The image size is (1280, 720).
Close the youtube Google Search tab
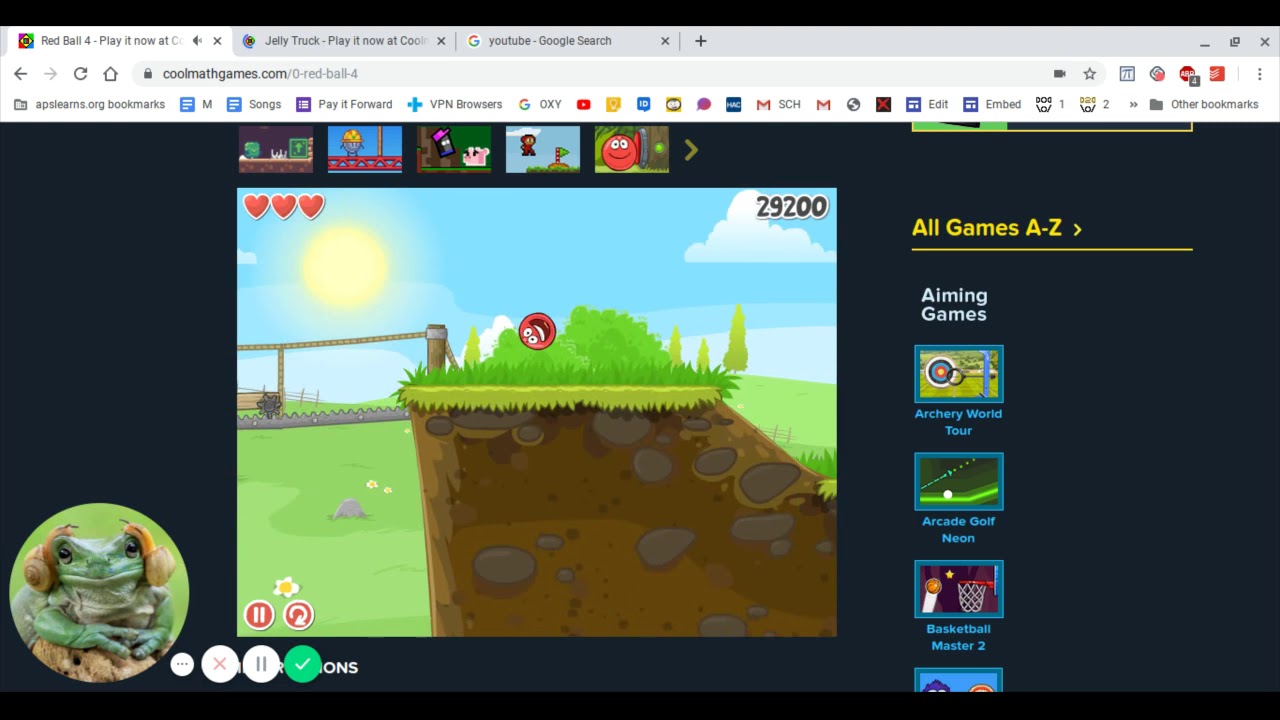pos(665,41)
